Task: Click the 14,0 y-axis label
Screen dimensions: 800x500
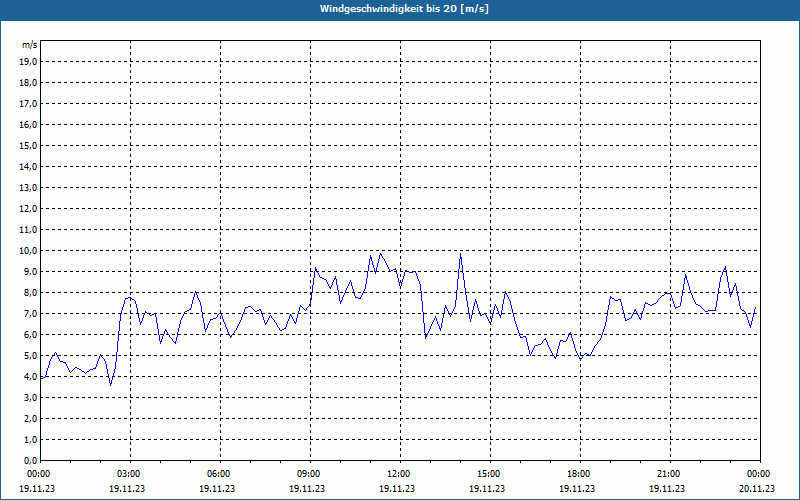Action: (29, 166)
